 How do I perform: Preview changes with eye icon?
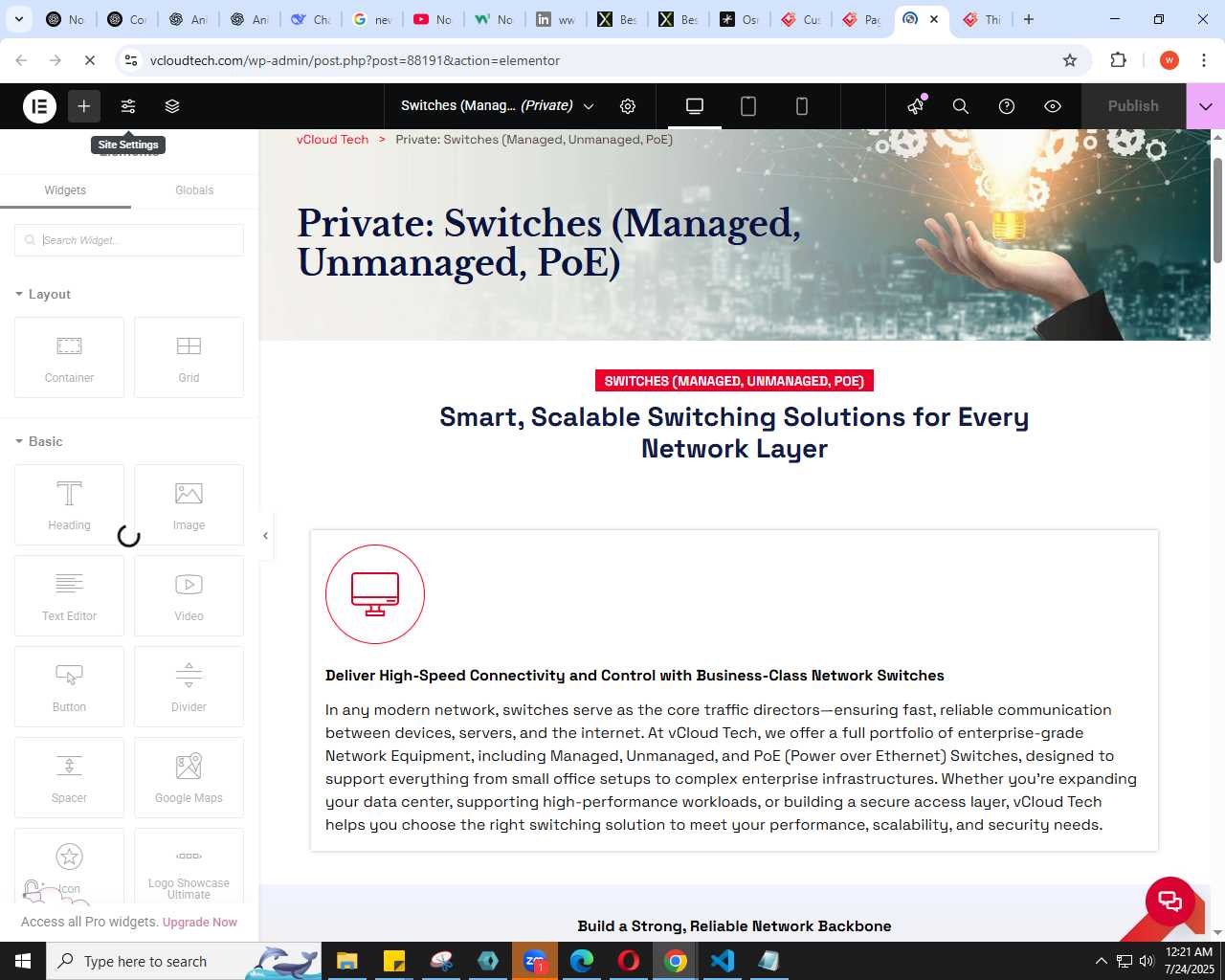click(1053, 106)
